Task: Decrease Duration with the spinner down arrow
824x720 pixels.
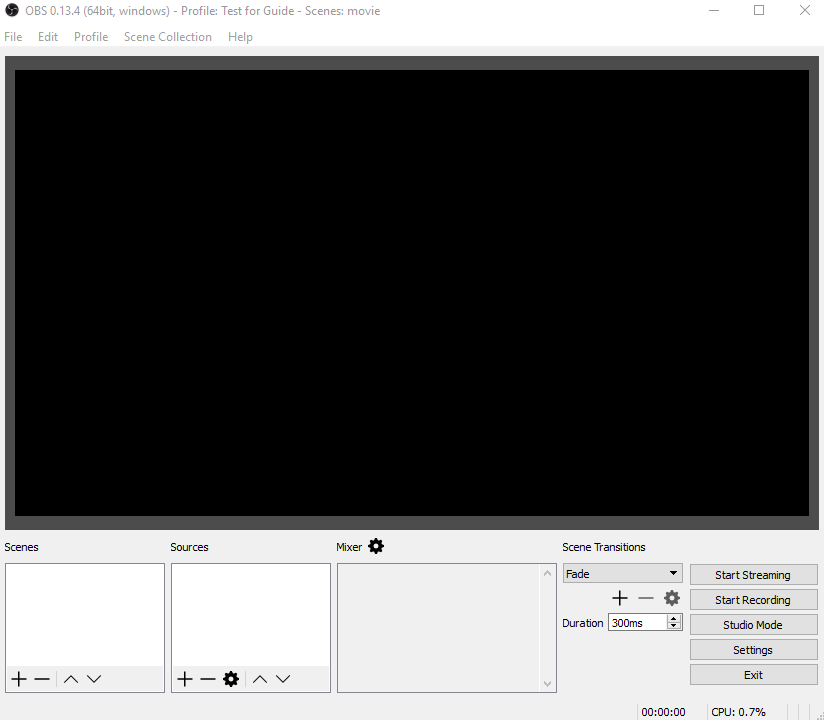Action: [674, 626]
